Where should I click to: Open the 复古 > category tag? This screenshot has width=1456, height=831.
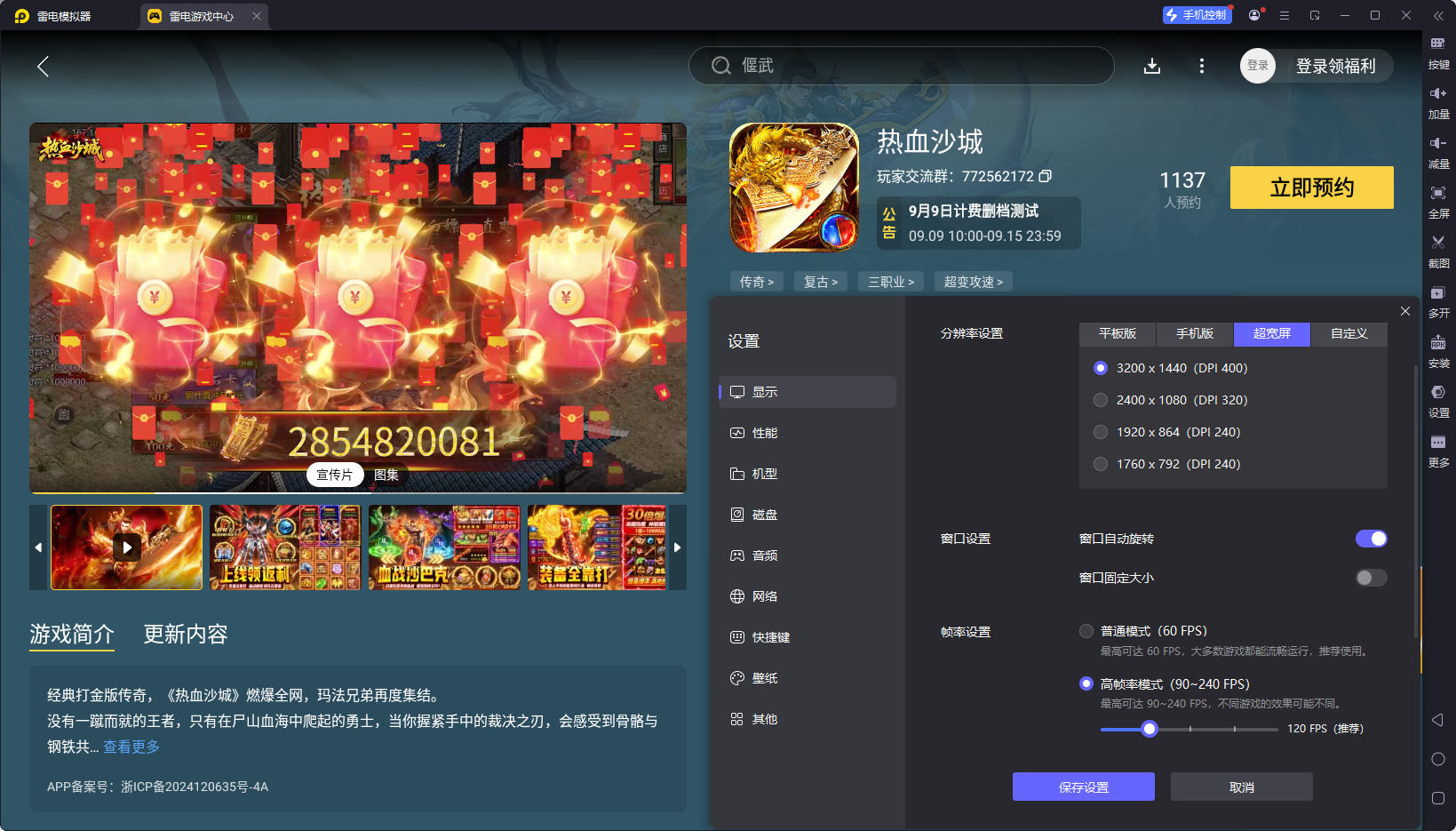pyautogui.click(x=821, y=282)
